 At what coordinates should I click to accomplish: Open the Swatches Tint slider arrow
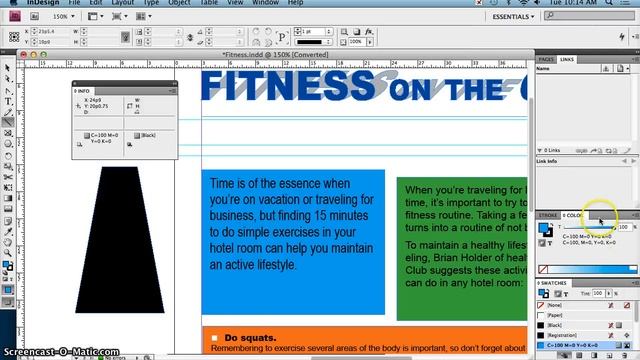(609, 293)
